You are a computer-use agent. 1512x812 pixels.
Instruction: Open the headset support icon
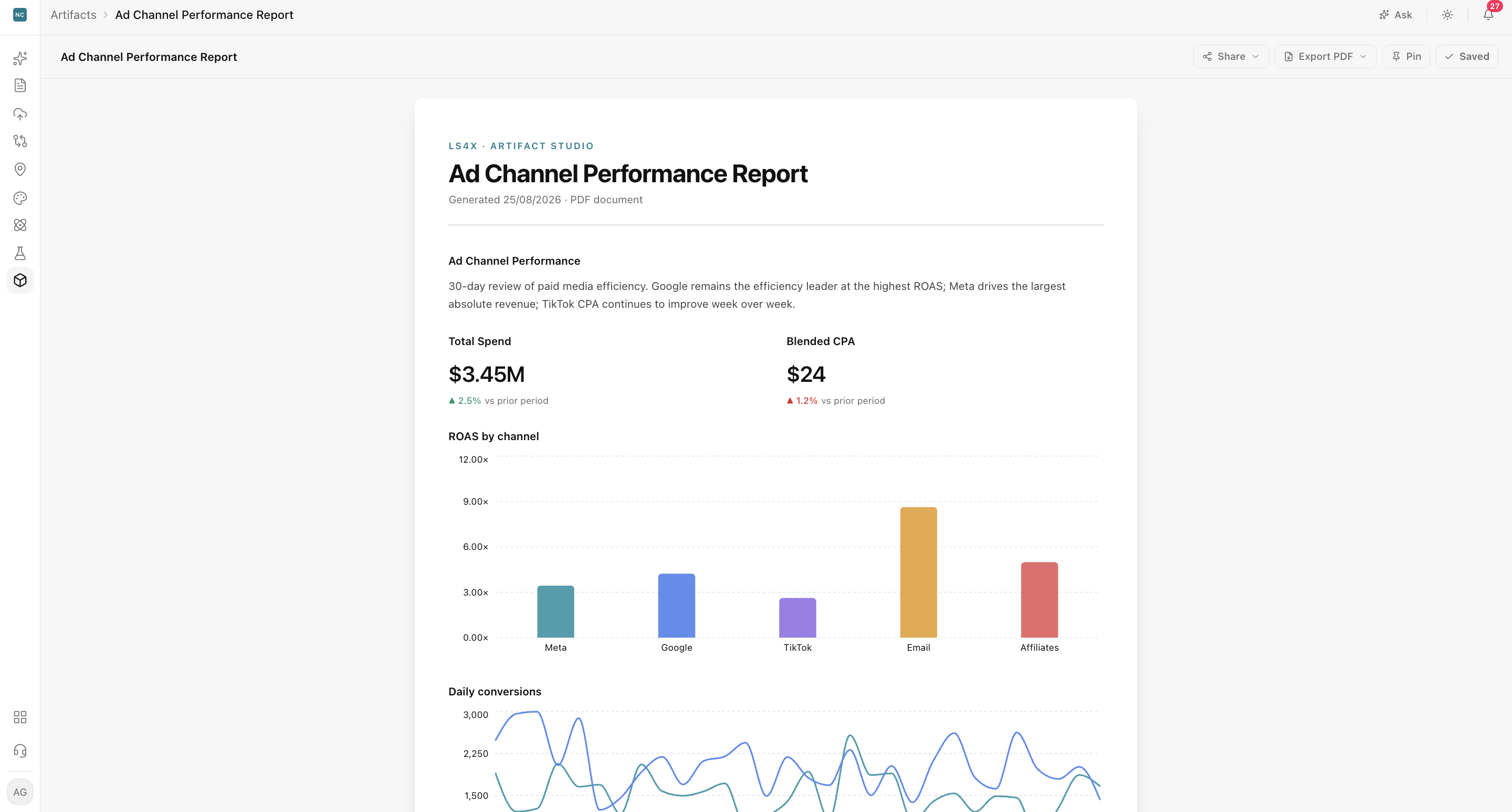click(20, 751)
